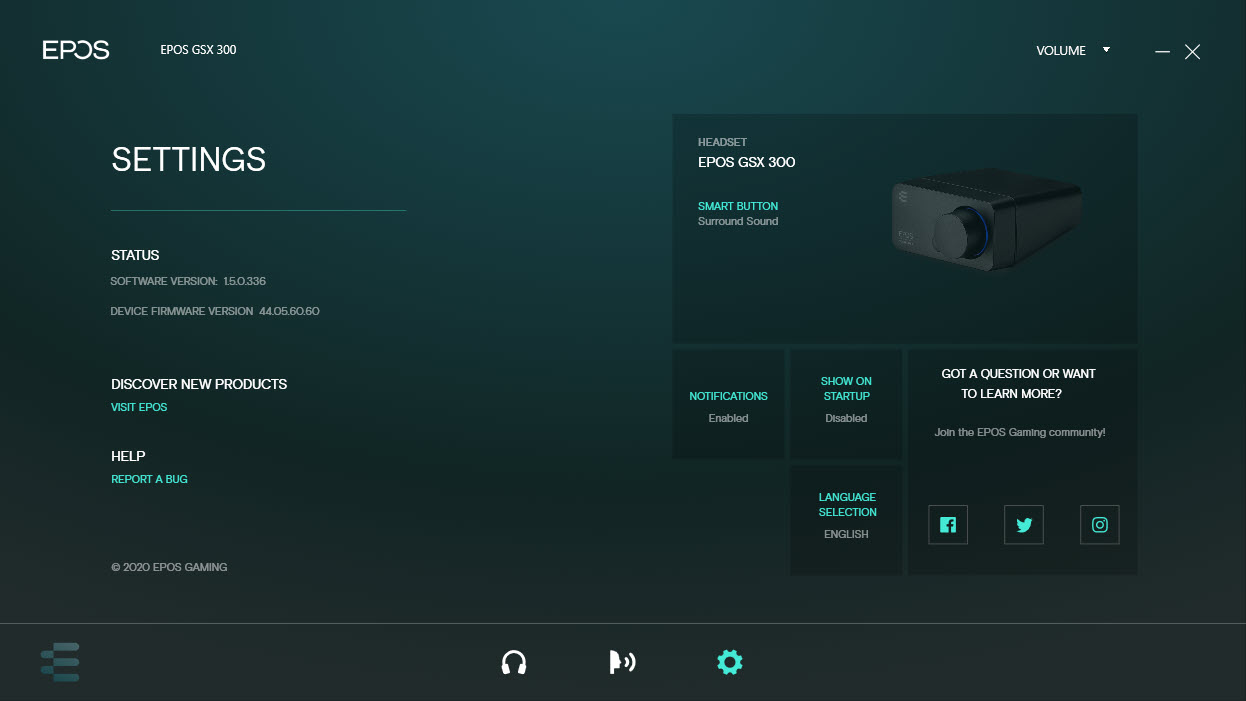Click the EPOS logo
1246x701 pixels.
coord(76,50)
